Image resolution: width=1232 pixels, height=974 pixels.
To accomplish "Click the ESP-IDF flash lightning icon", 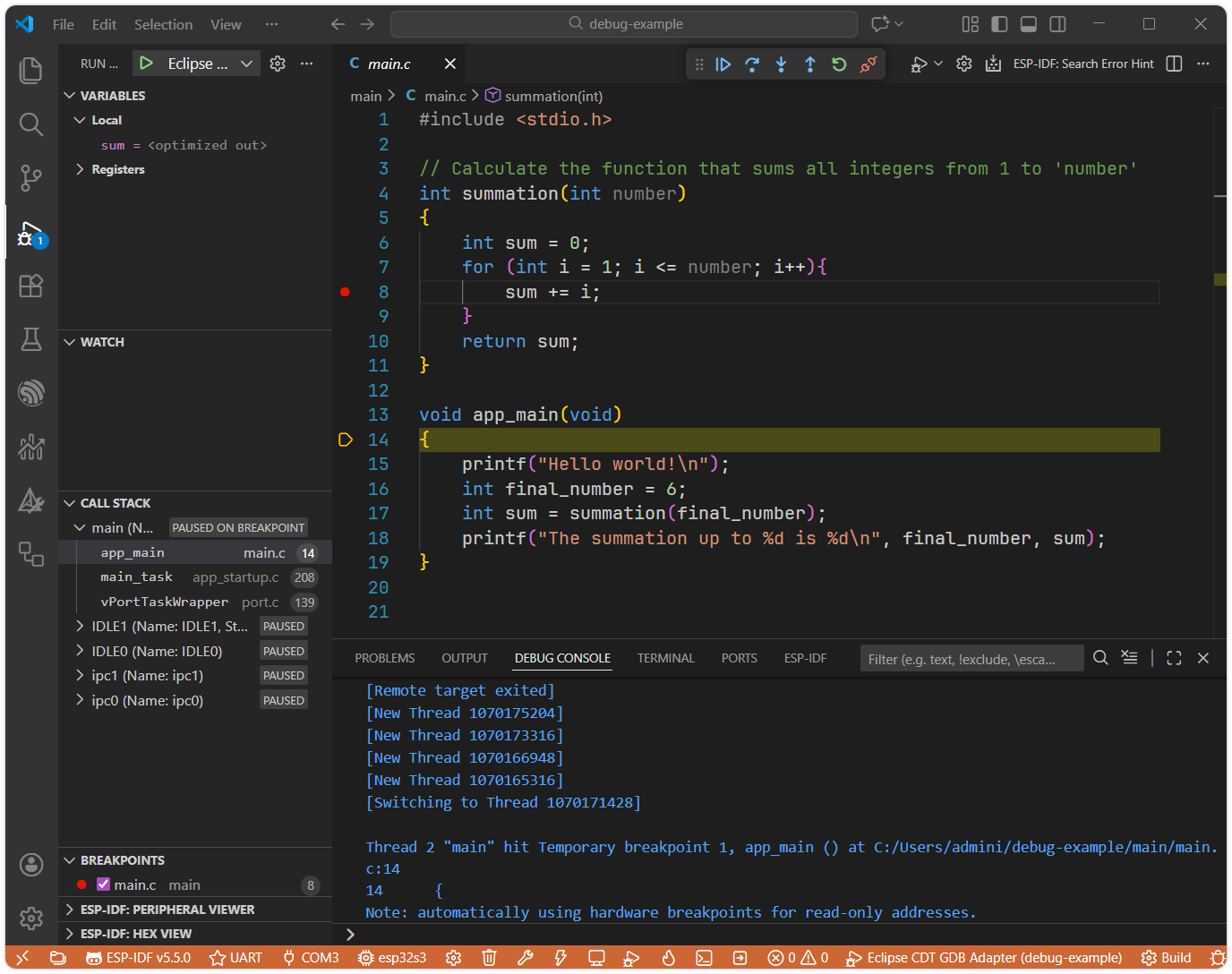I will click(560, 958).
